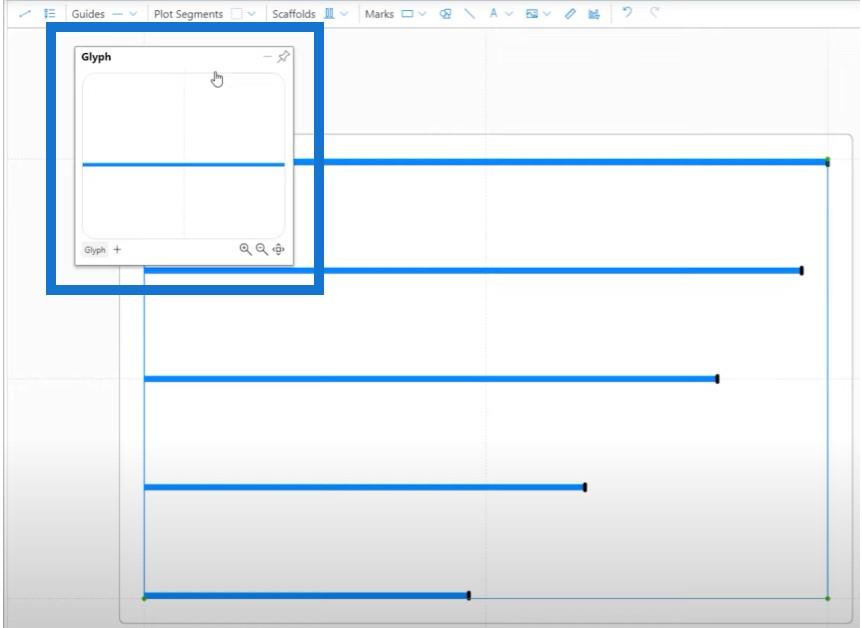Image resolution: width=862 pixels, height=628 pixels.
Task: Zoom out the Glyph editor
Action: pyautogui.click(x=262, y=249)
